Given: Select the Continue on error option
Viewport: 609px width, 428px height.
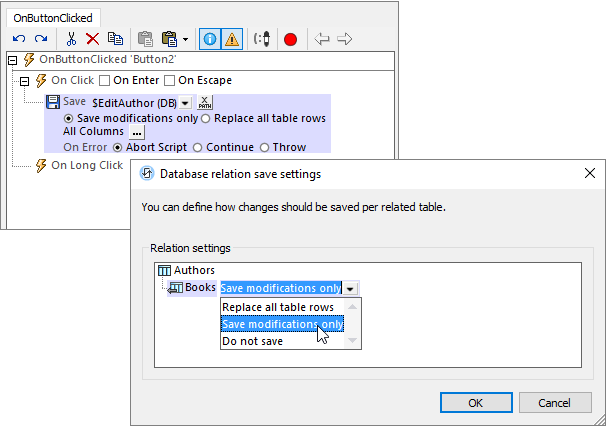Looking at the screenshot, I should [197, 147].
